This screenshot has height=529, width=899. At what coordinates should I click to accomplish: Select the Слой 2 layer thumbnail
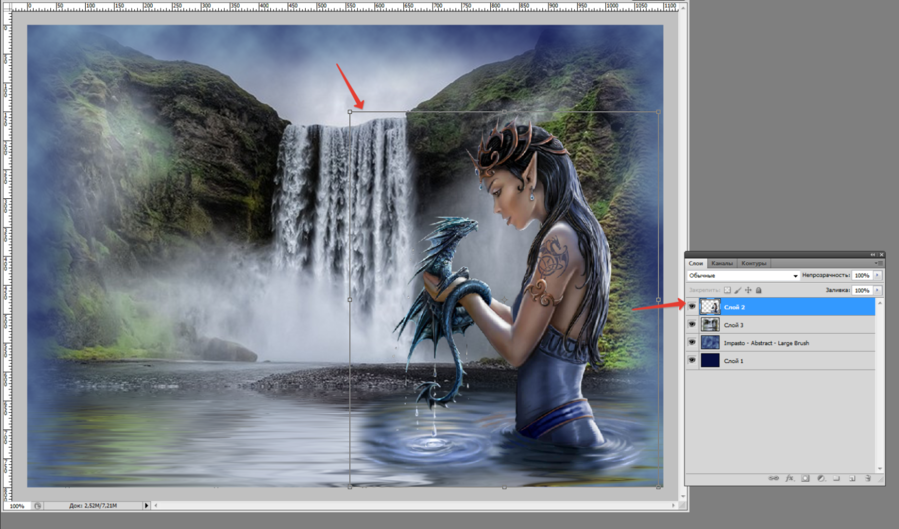tap(710, 307)
